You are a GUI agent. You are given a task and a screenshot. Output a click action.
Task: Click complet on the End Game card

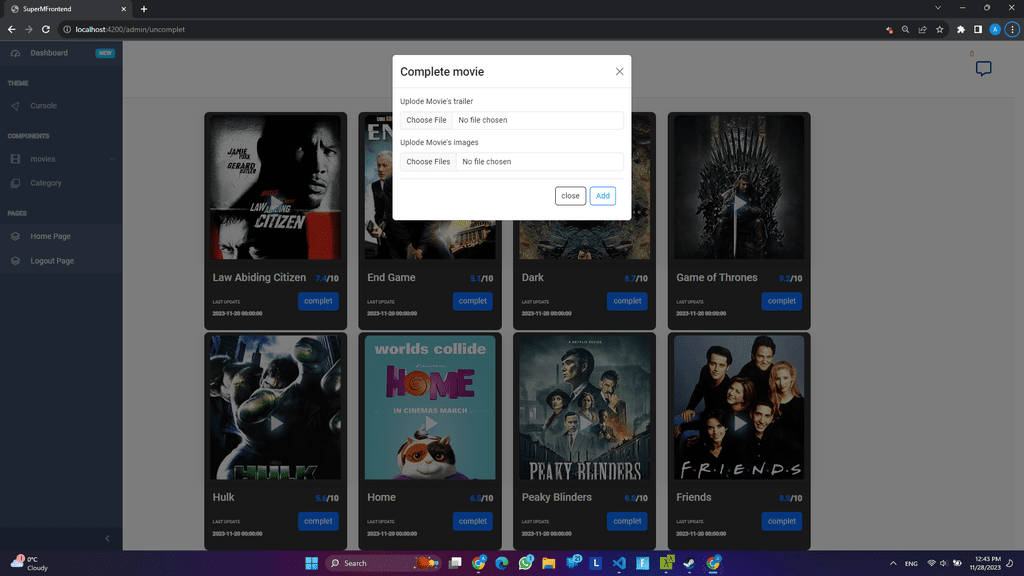pyautogui.click(x=472, y=301)
